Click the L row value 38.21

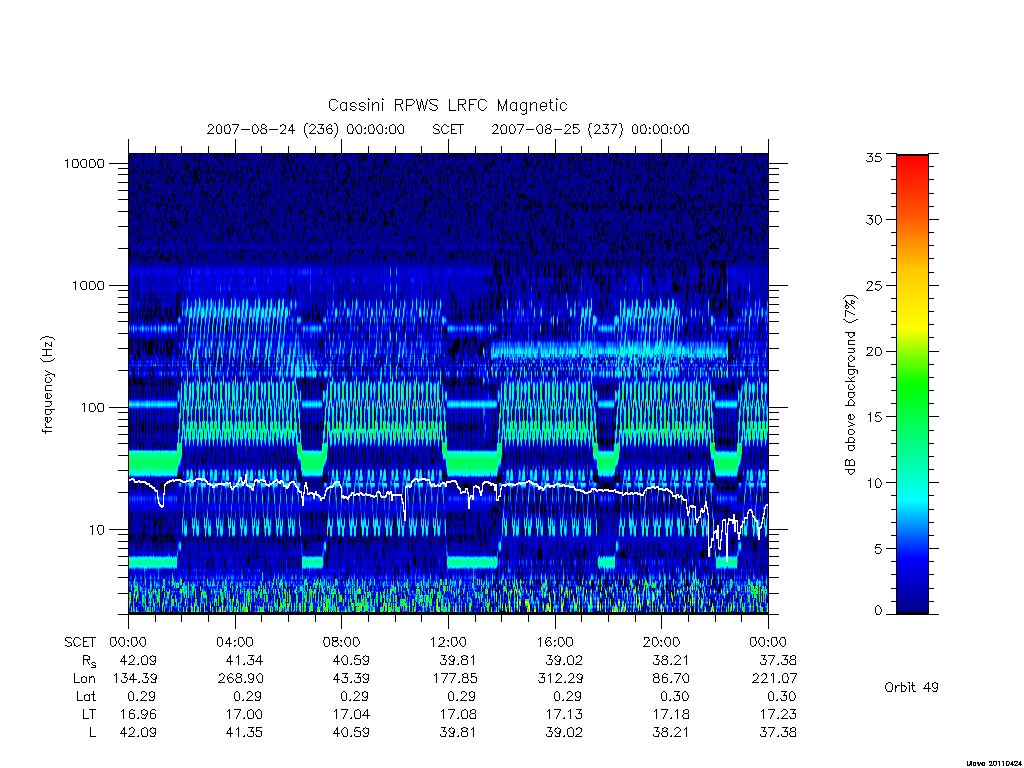click(671, 732)
